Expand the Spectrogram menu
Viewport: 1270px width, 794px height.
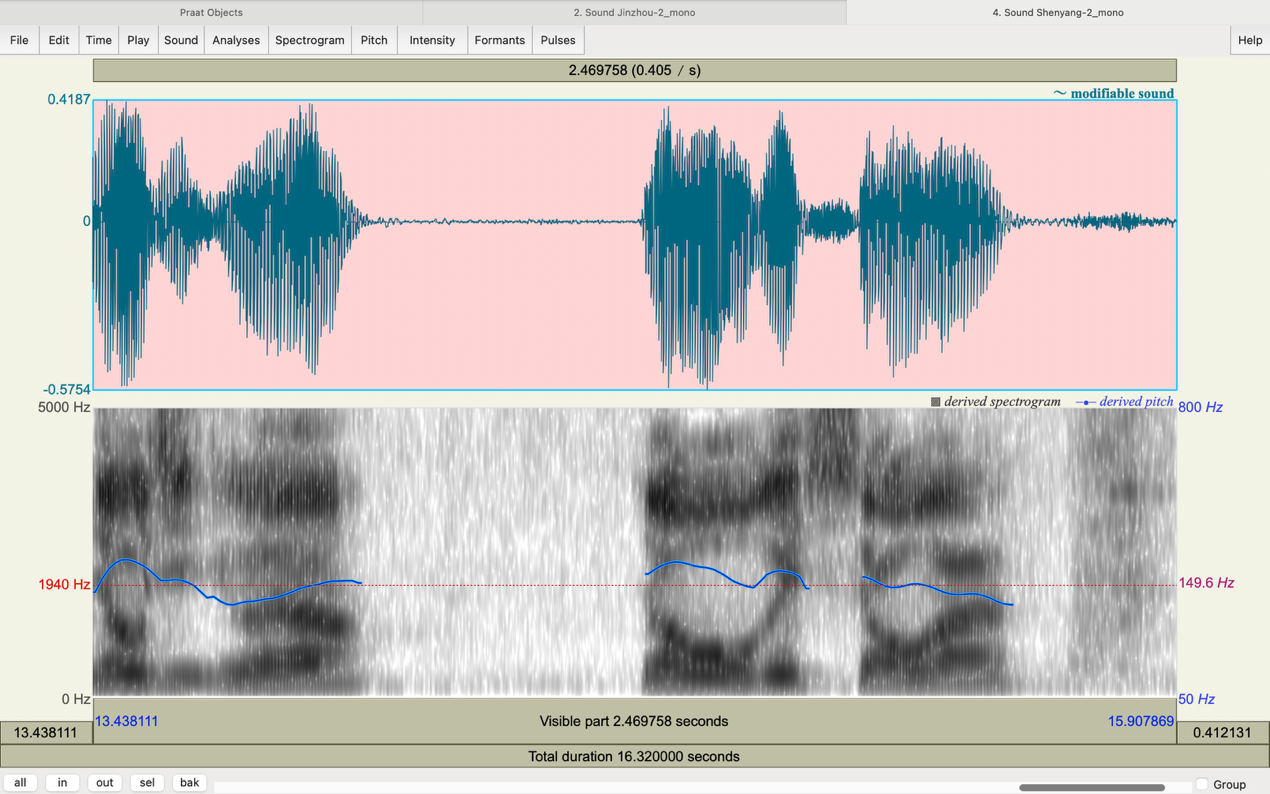point(309,40)
